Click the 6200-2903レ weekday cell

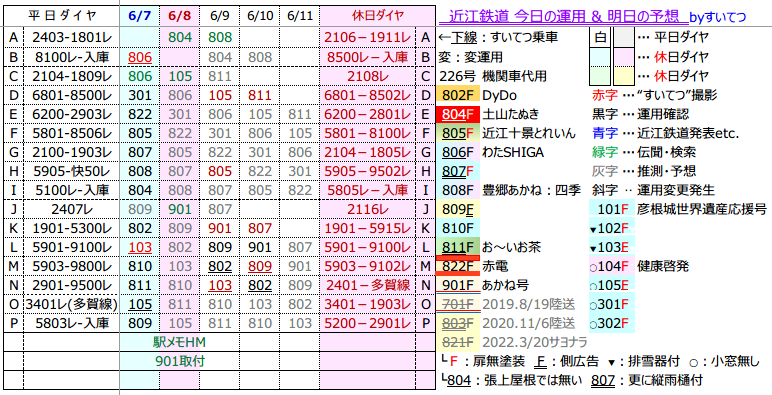pos(71,114)
